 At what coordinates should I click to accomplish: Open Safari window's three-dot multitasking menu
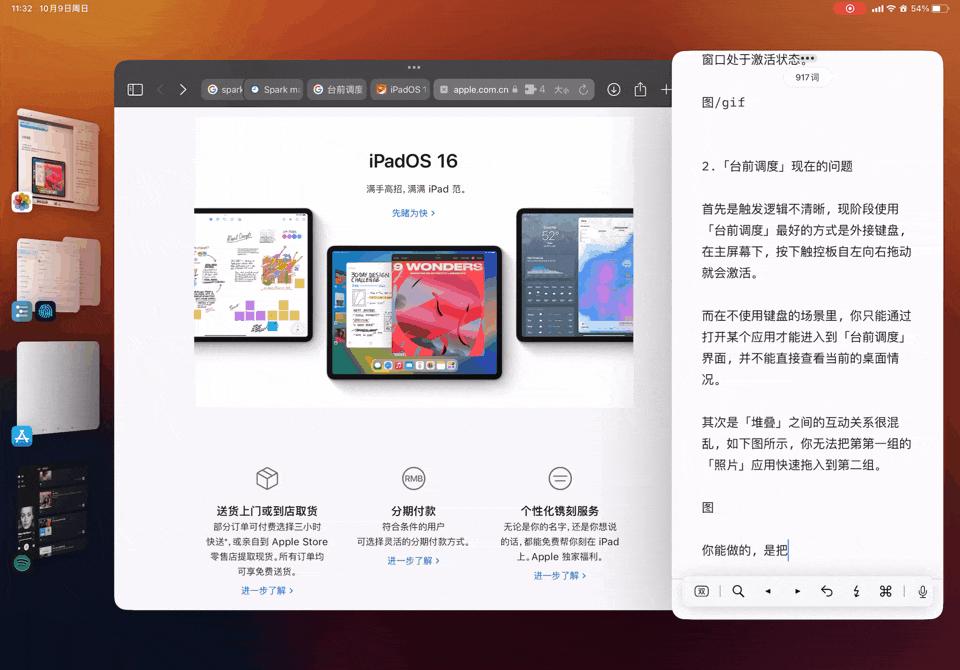(x=414, y=67)
